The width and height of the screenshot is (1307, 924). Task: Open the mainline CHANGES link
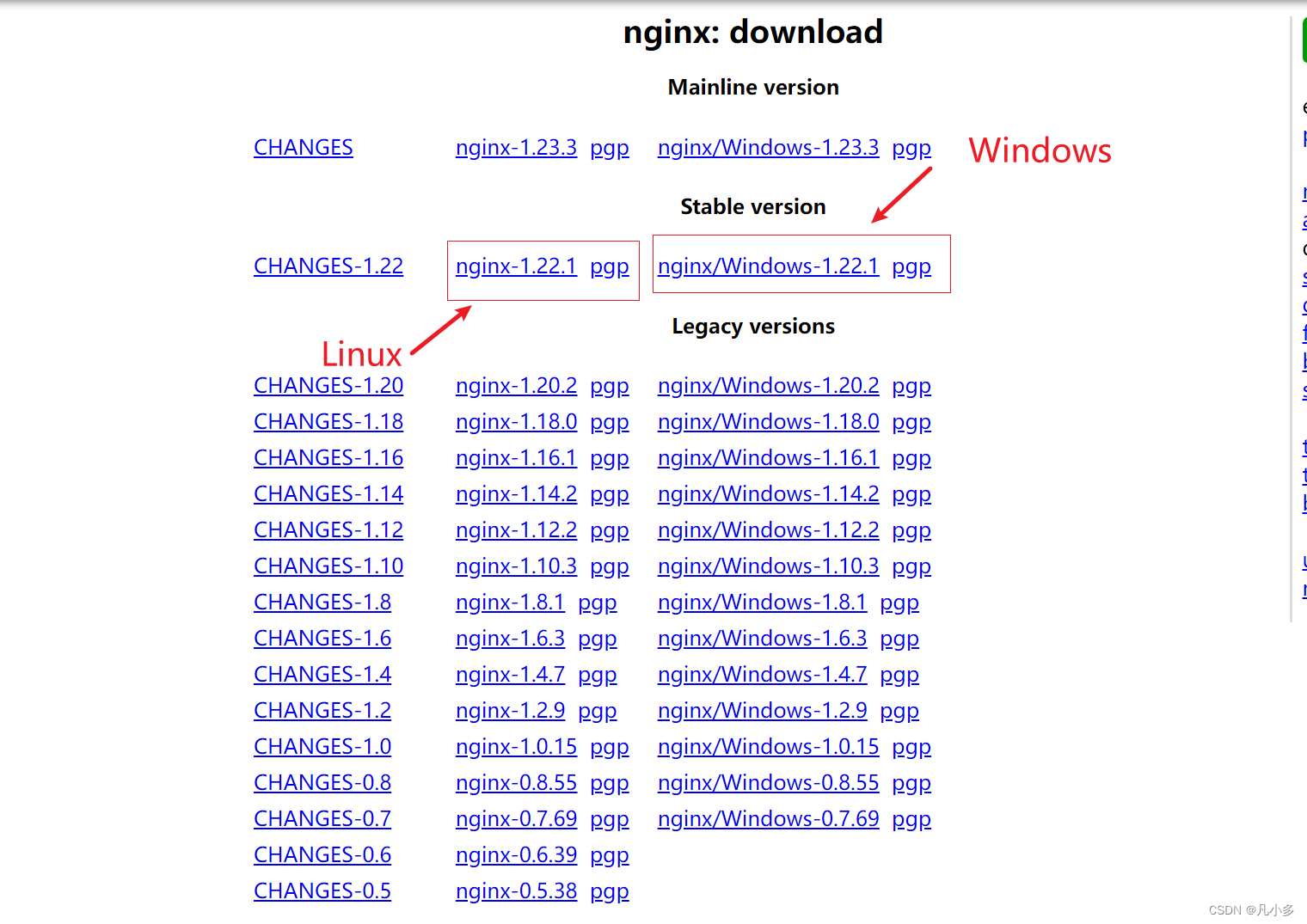pyautogui.click(x=304, y=148)
